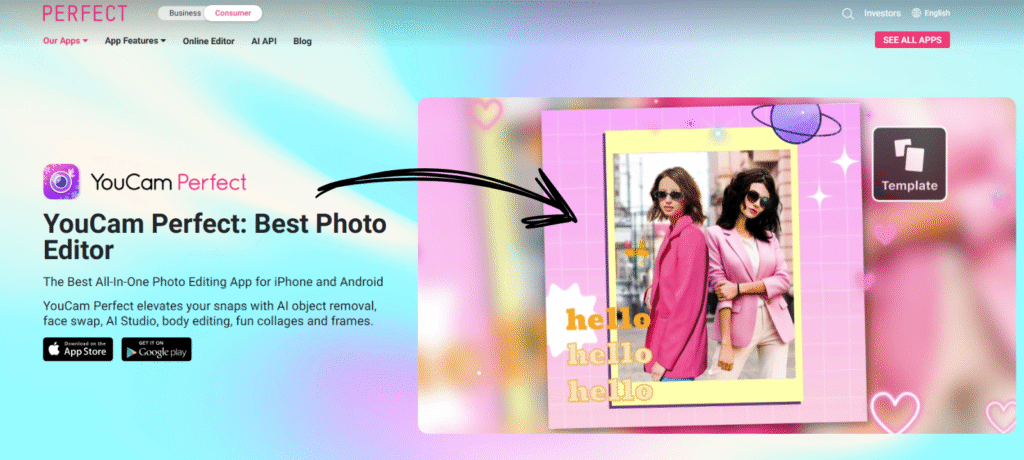1024x460 pixels.
Task: Open the Investors link
Action: pos(882,13)
